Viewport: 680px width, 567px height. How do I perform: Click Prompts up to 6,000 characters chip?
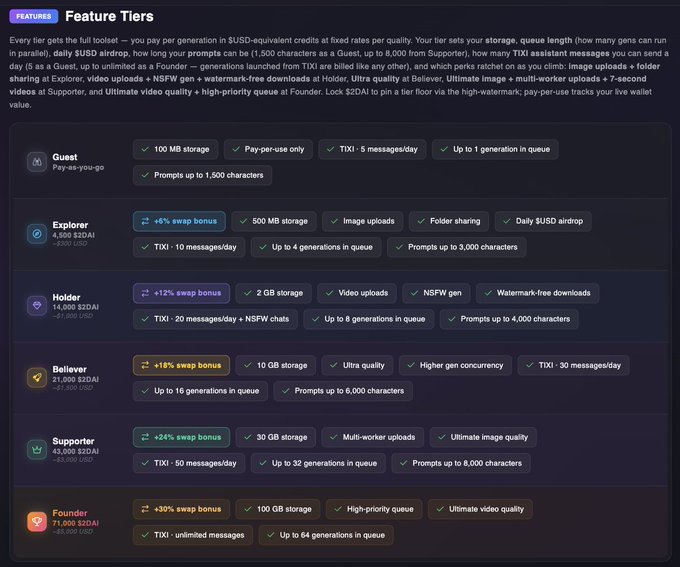343,391
